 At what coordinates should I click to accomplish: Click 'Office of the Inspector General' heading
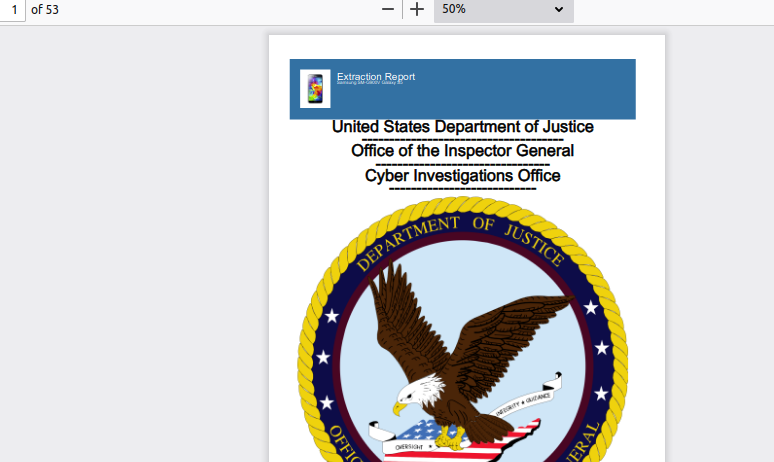pyautogui.click(x=462, y=151)
